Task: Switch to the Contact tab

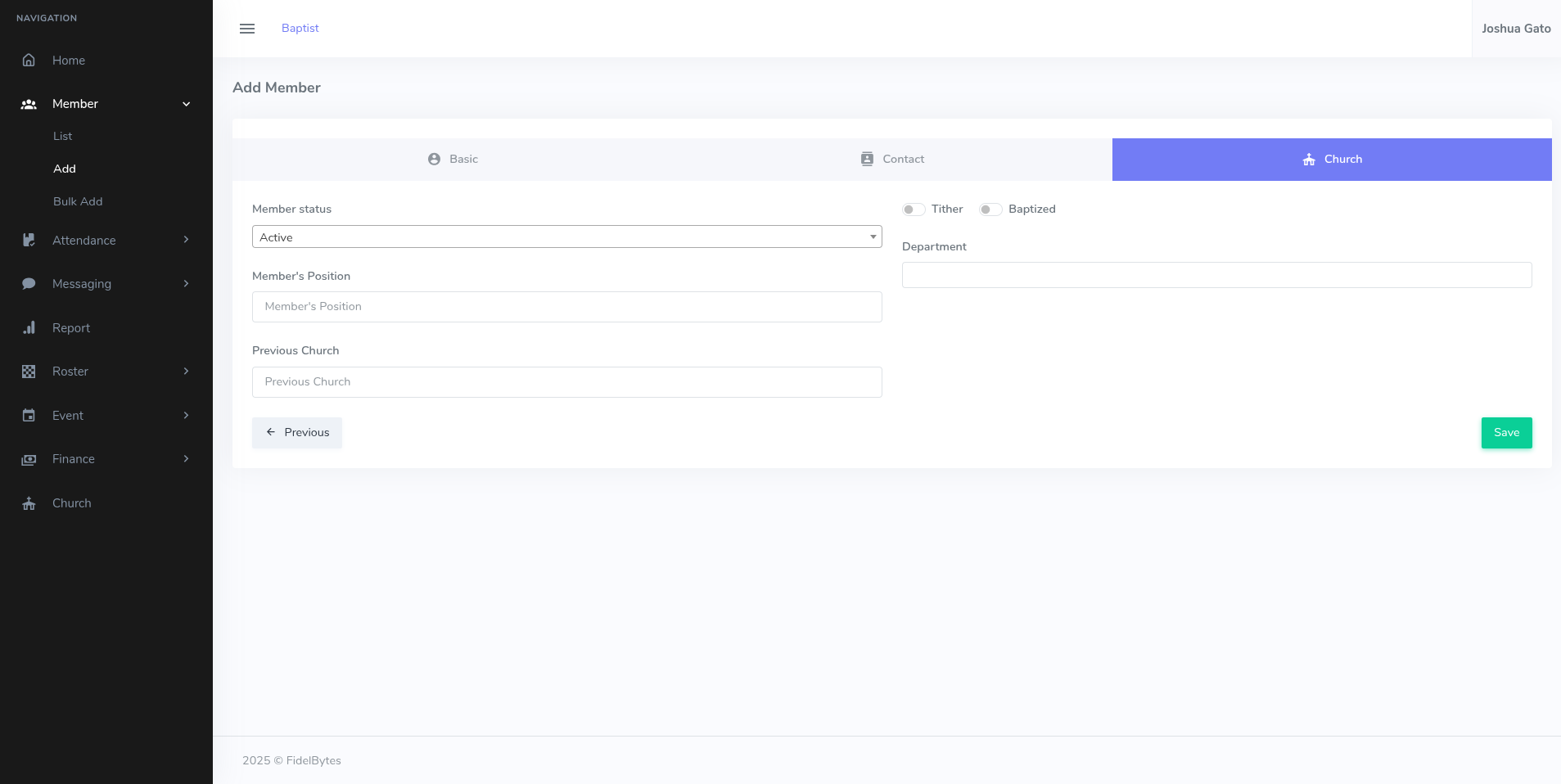Action: pyautogui.click(x=892, y=159)
